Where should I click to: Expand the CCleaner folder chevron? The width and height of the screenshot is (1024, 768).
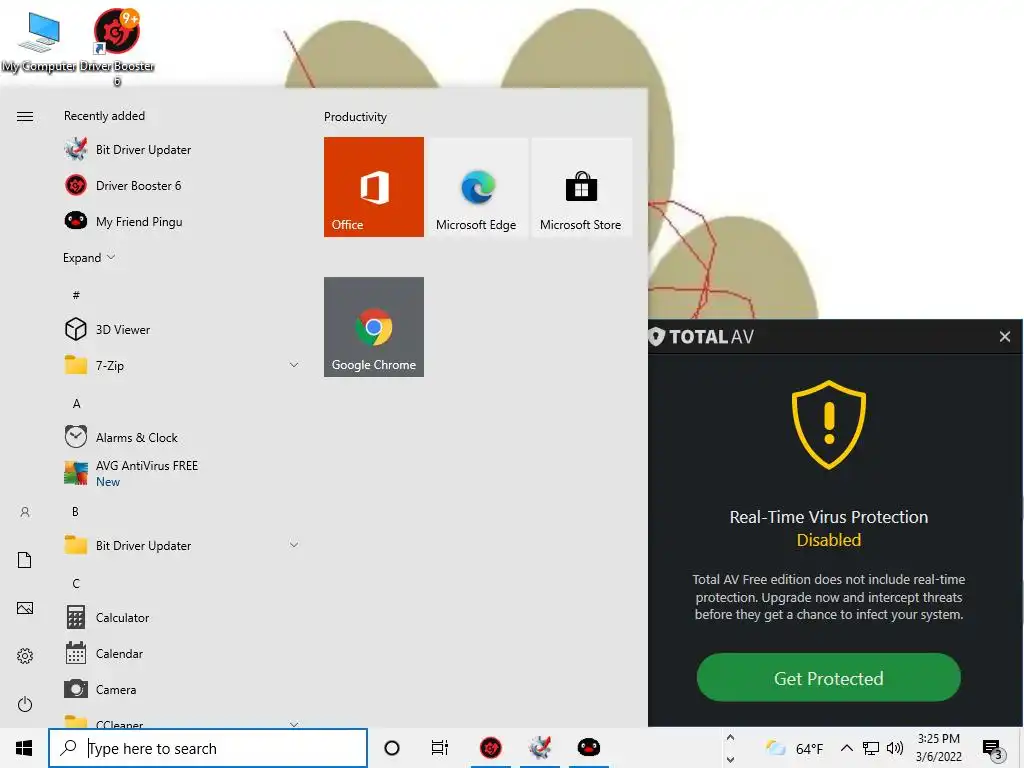[294, 724]
